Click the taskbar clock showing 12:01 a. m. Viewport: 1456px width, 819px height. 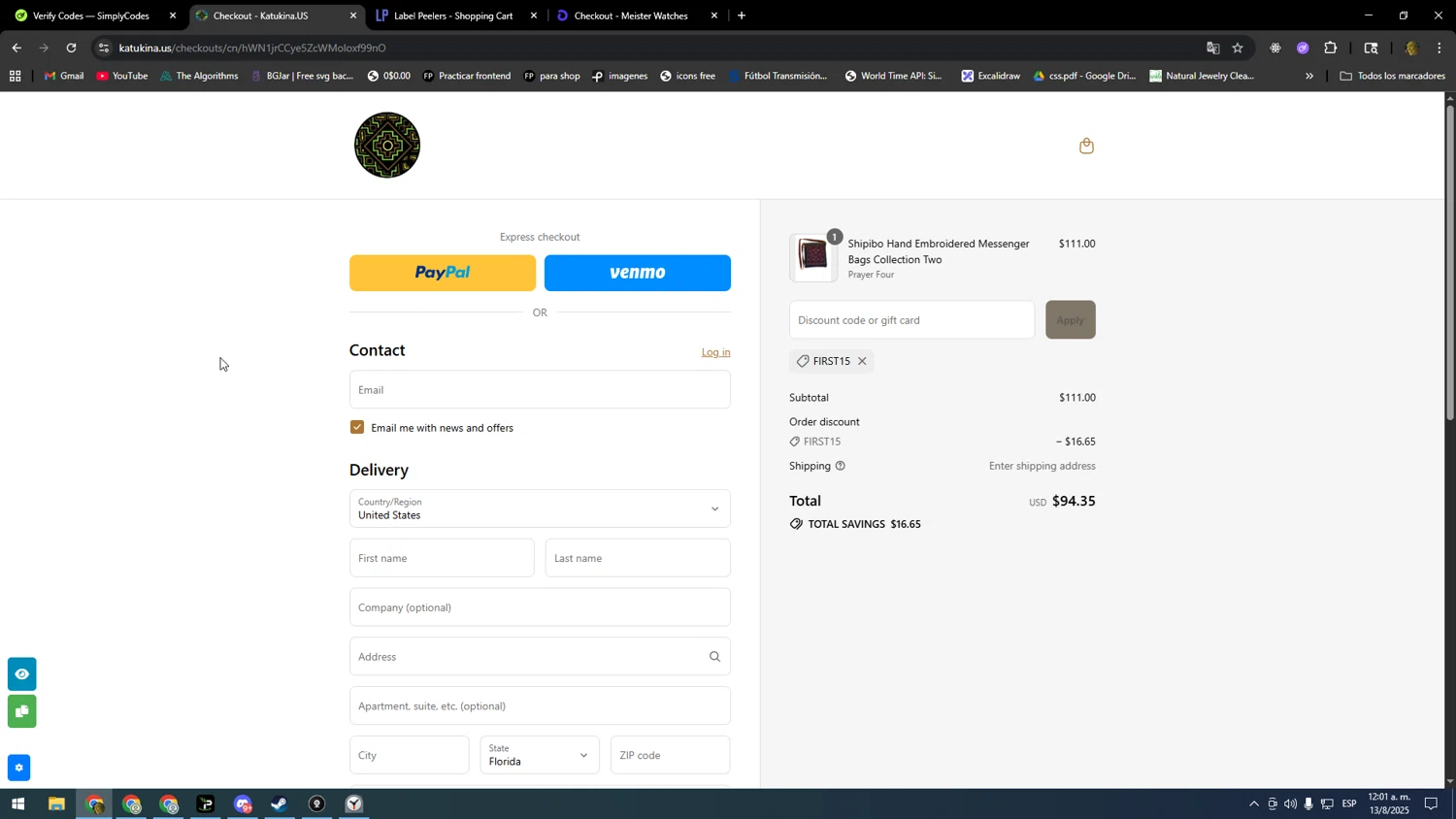pyautogui.click(x=1389, y=803)
